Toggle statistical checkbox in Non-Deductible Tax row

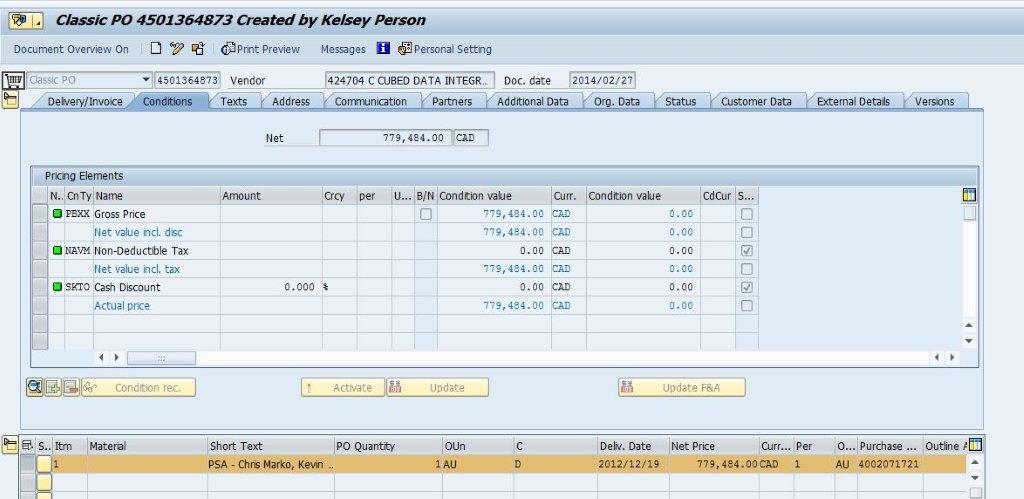click(x=746, y=251)
